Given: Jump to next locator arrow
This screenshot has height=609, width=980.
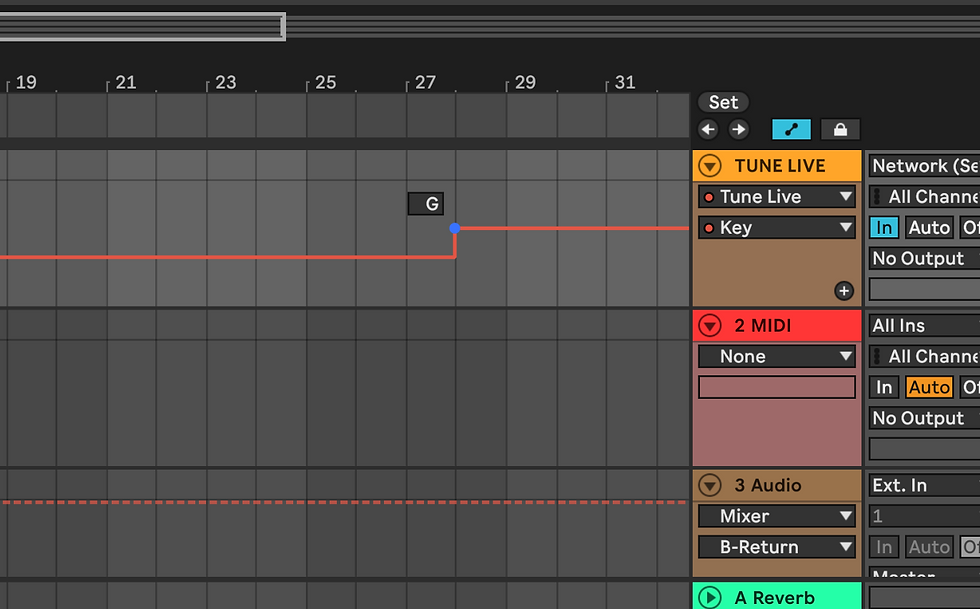Looking at the screenshot, I should point(739,129).
